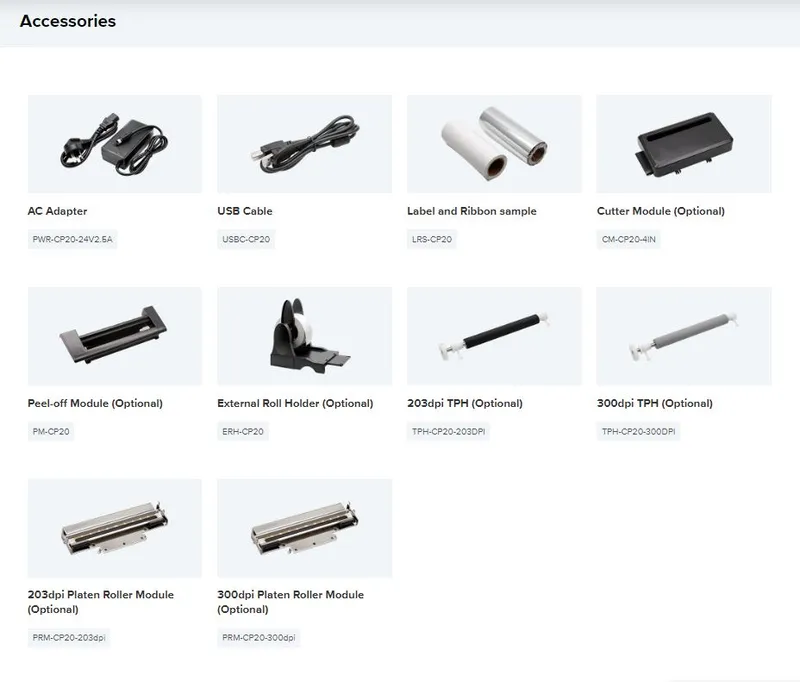The height and width of the screenshot is (682, 800).
Task: Open the External Roll Holder (Optional) title
Action: click(x=295, y=403)
